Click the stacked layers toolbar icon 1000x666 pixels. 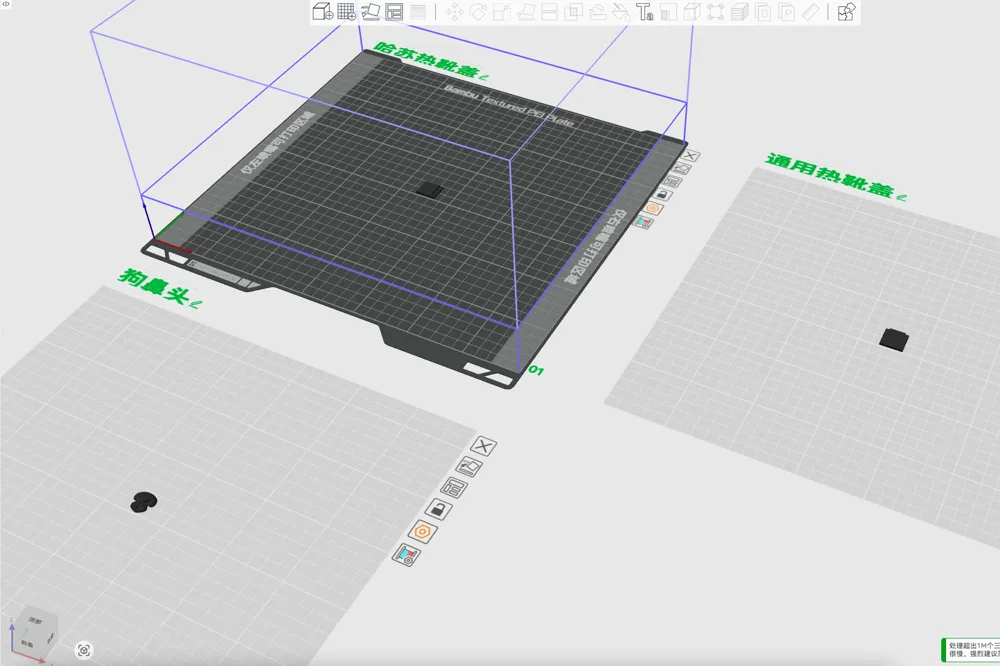pos(740,11)
